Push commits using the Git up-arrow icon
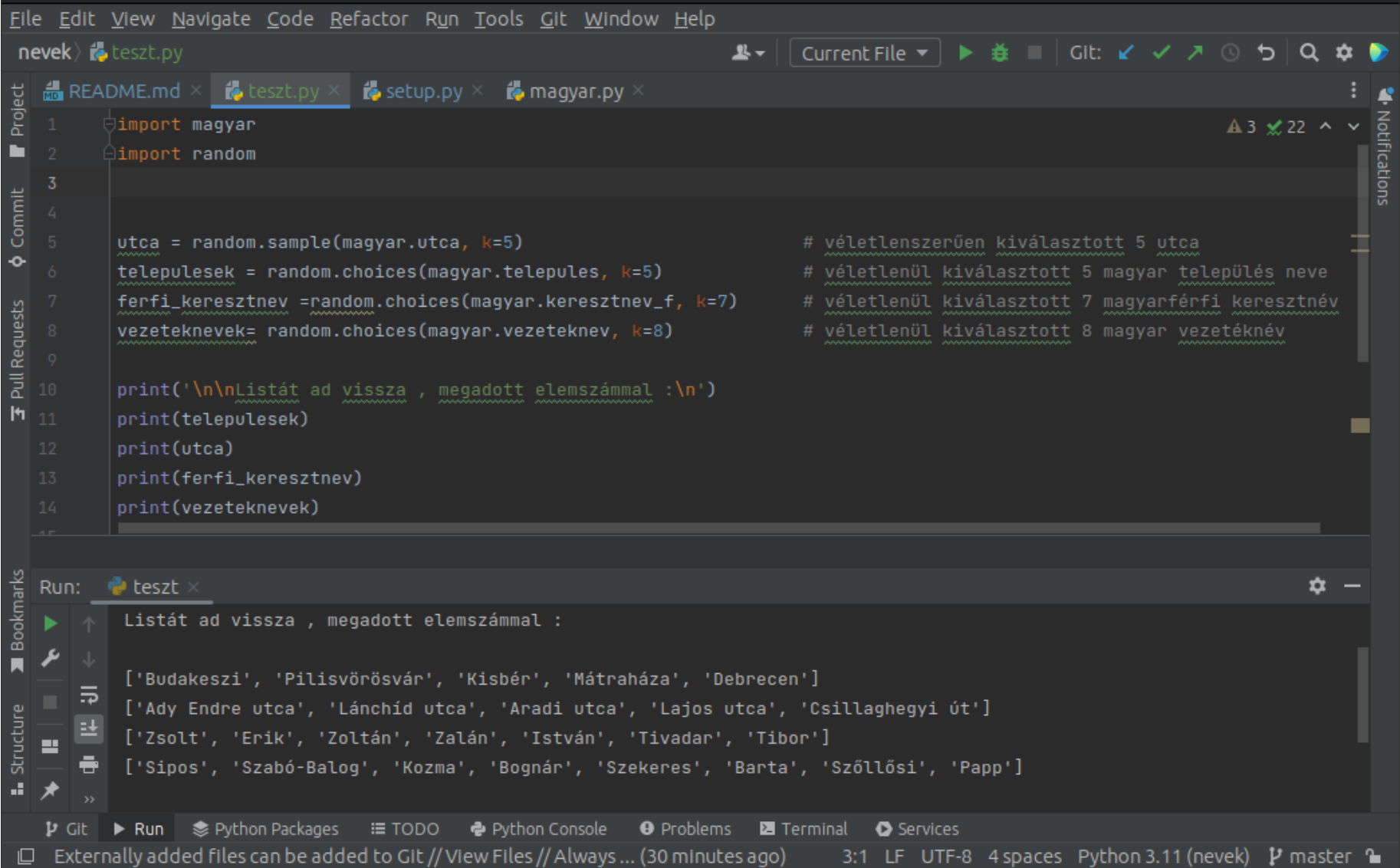The width and height of the screenshot is (1400, 868). coord(1195,52)
